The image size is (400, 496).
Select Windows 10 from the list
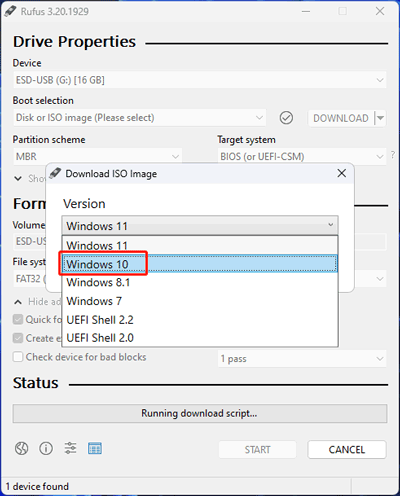tap(200, 264)
